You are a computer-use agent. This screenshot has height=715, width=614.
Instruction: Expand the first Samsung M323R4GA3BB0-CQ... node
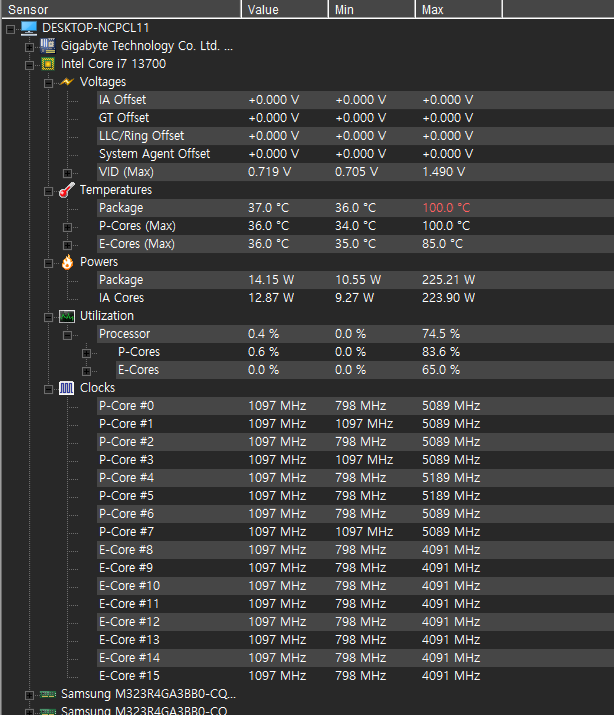(x=29, y=695)
